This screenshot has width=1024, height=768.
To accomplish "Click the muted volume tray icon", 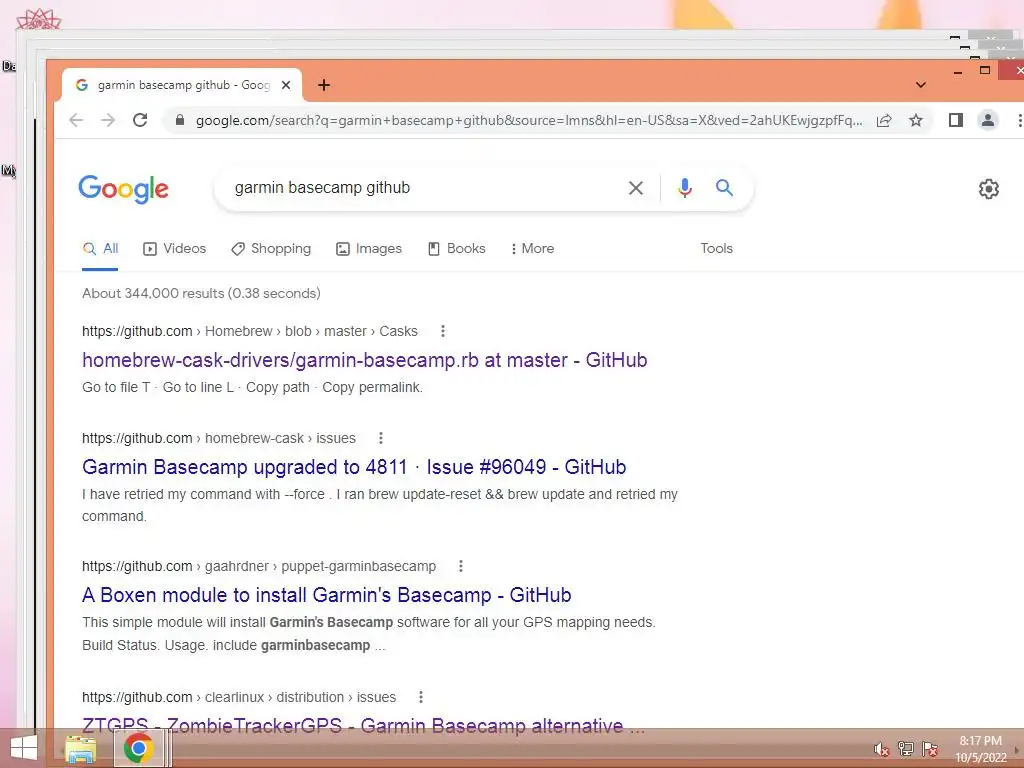I will click(x=881, y=749).
